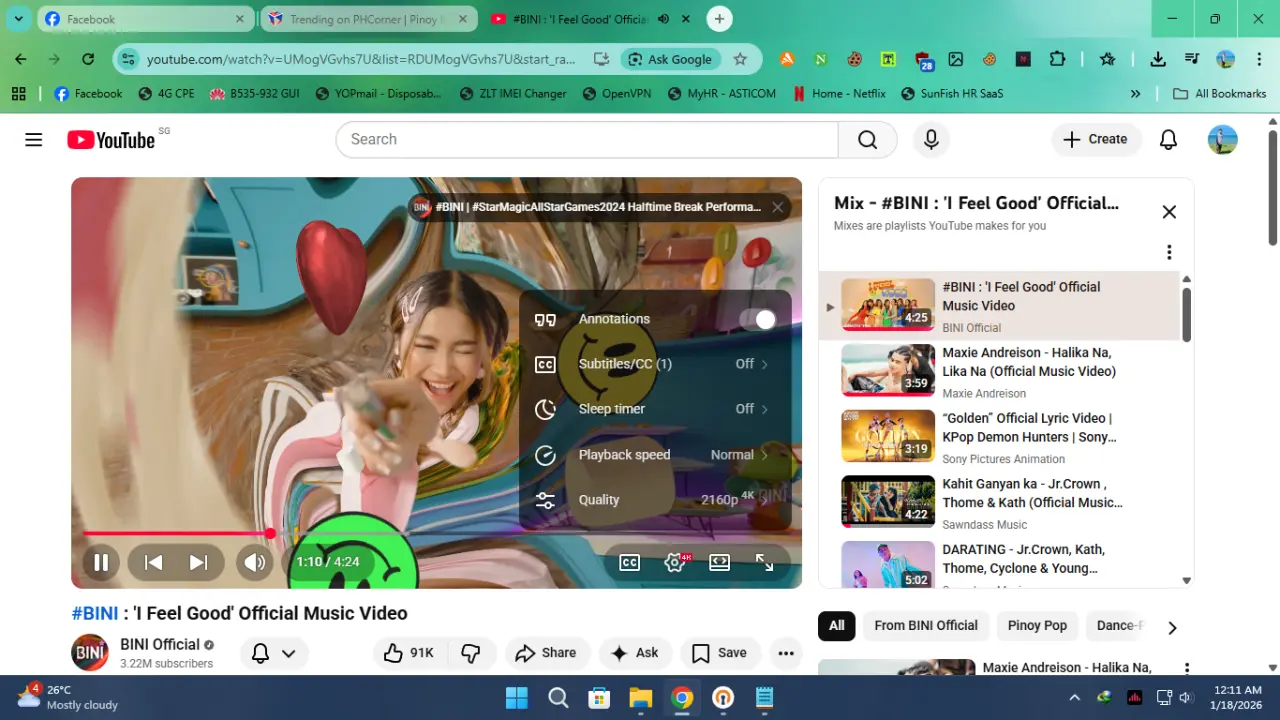Open the apps grid in bookmarks bar
The width and height of the screenshot is (1280, 720).
18,94
